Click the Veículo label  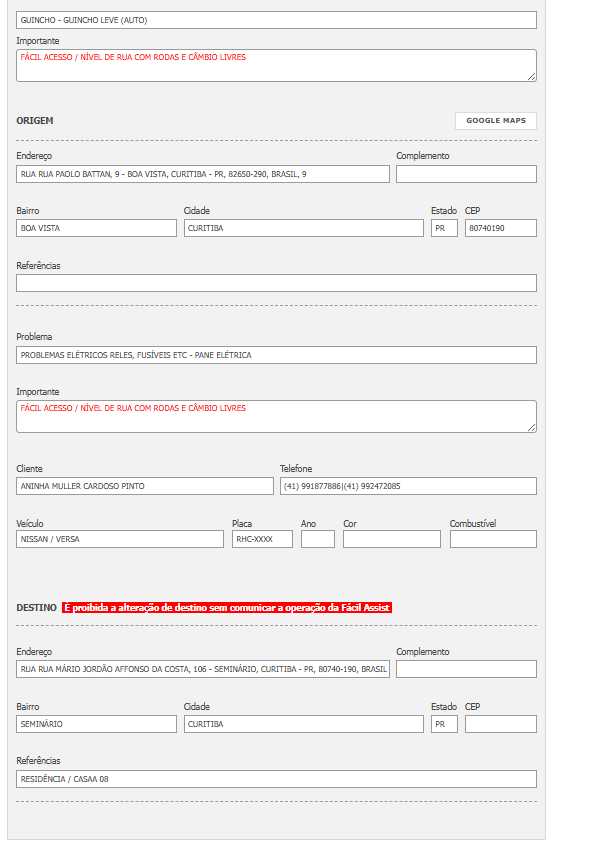[30, 523]
